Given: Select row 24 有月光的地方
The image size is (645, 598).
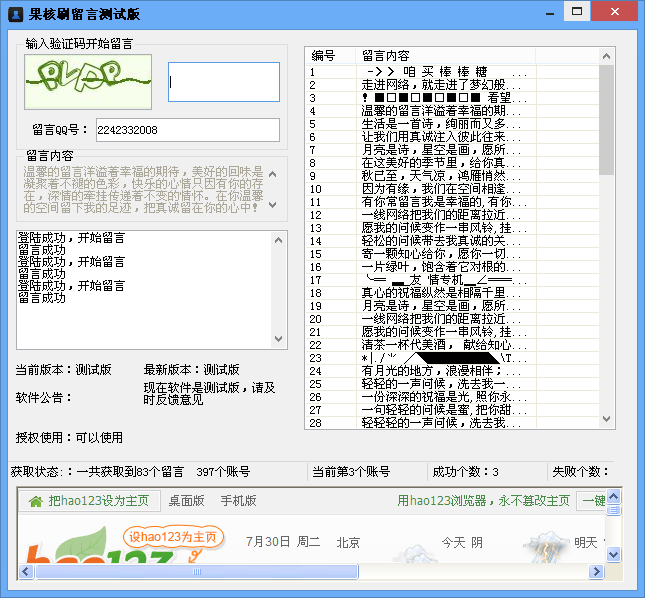Looking at the screenshot, I should (x=452, y=371).
